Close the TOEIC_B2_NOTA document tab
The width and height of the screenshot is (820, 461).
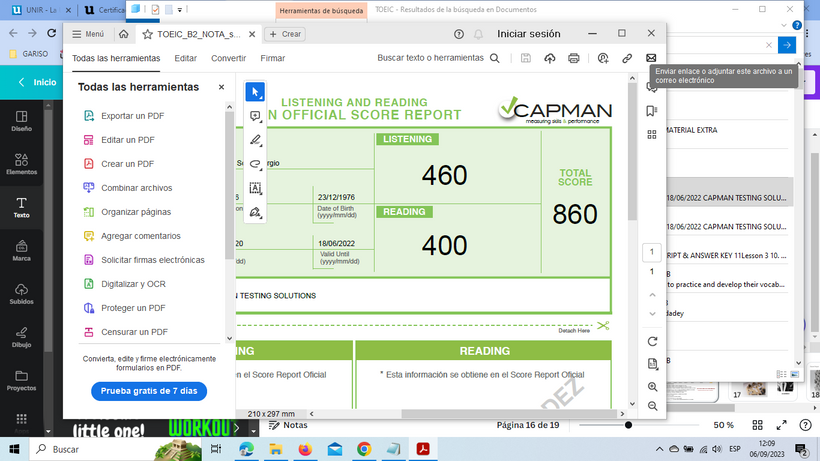pos(252,34)
